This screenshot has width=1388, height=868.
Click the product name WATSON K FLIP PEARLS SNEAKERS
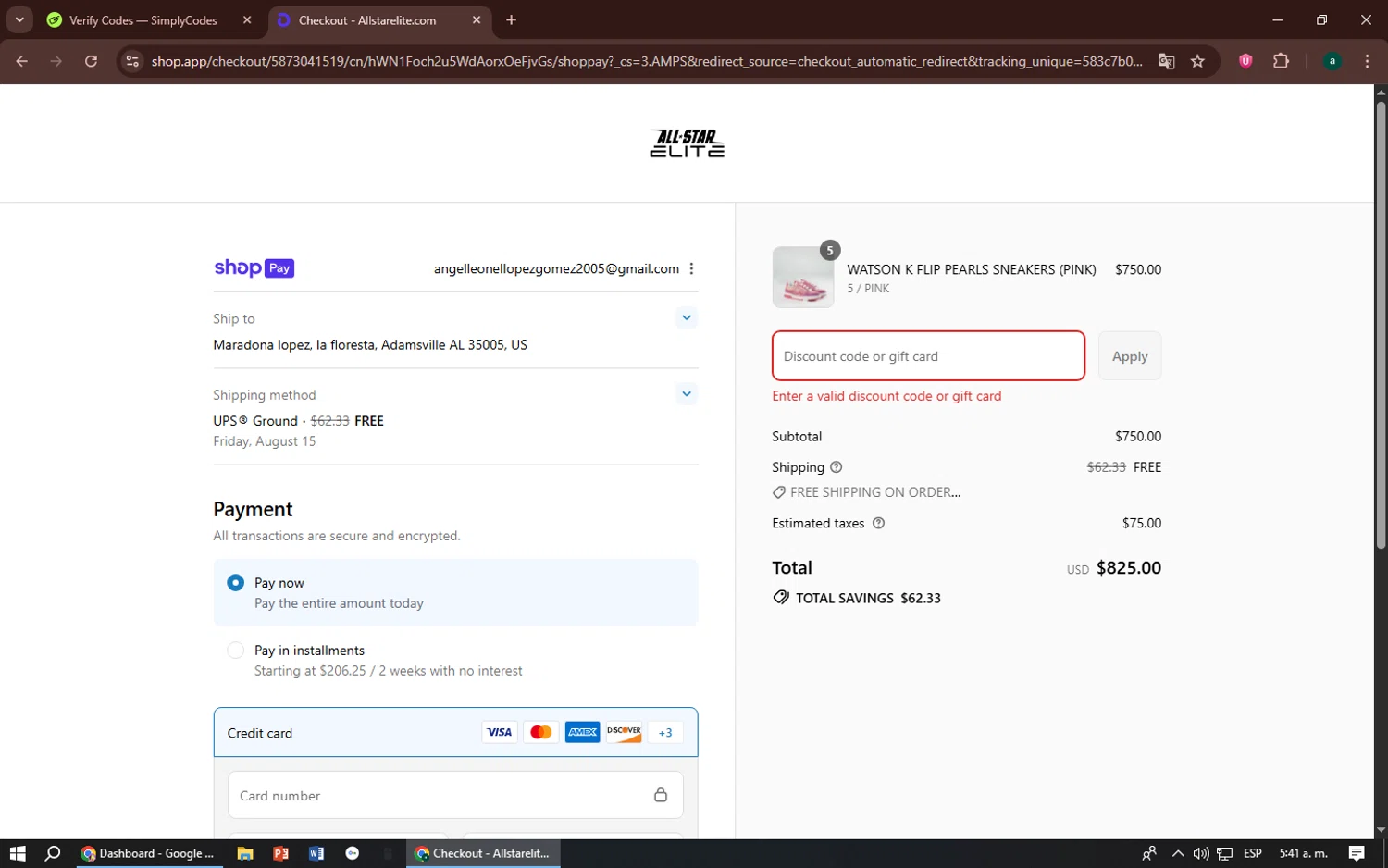click(x=972, y=269)
